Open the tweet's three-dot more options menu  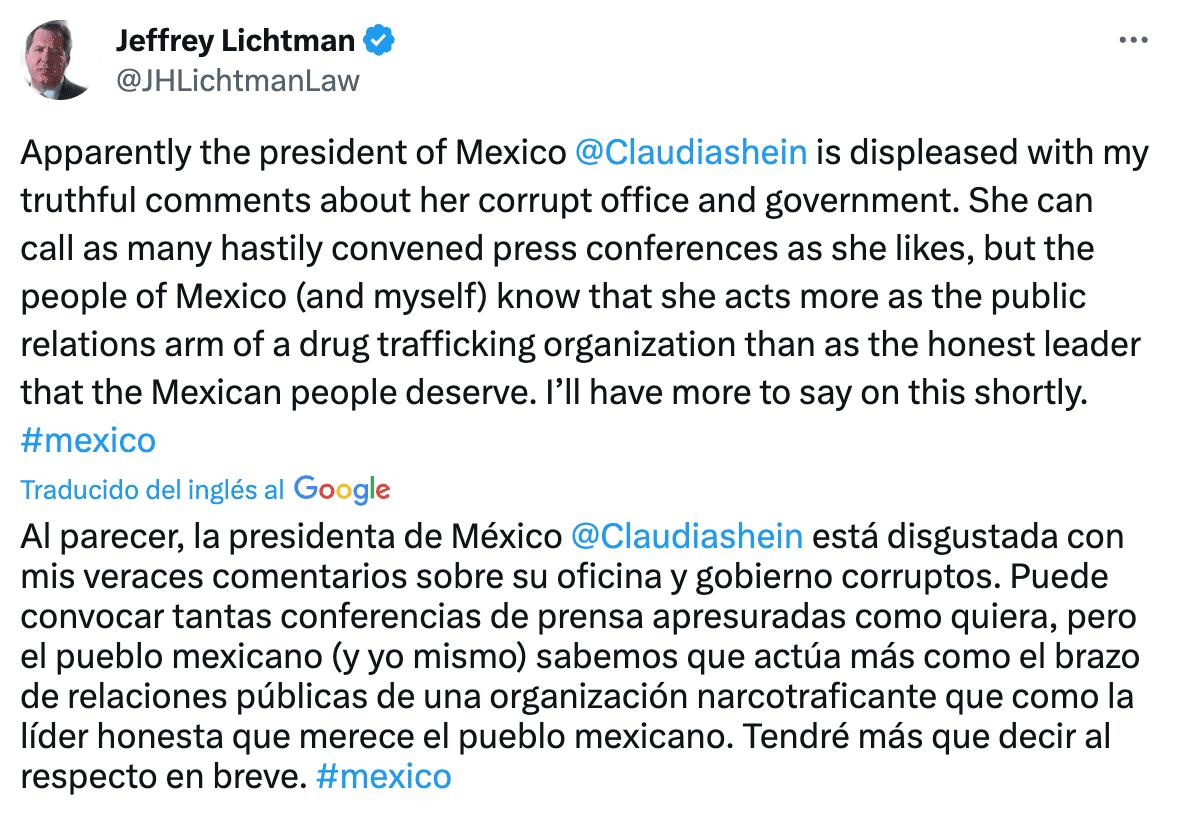click(1133, 40)
